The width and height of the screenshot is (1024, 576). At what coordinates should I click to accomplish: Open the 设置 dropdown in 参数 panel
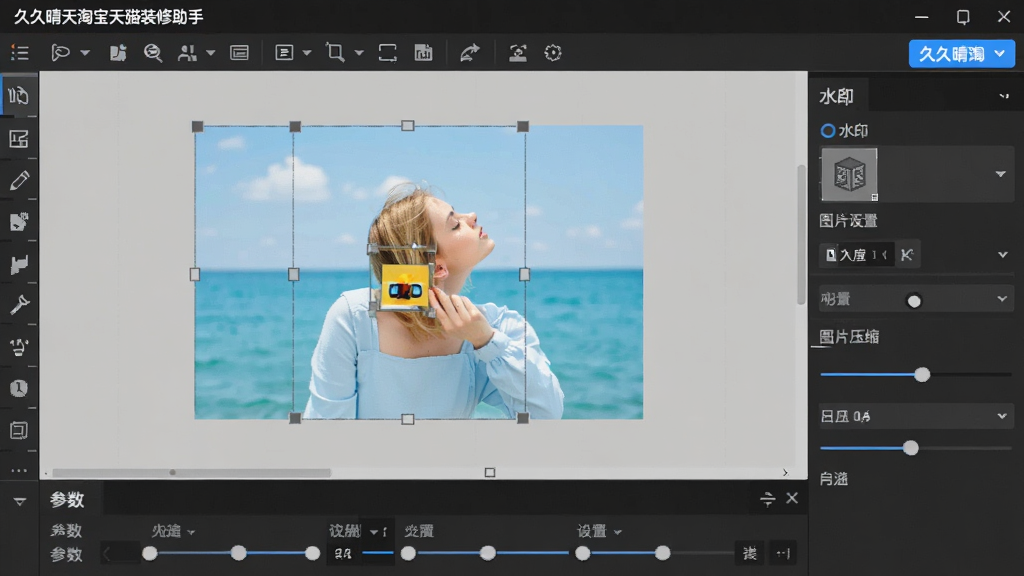(598, 532)
